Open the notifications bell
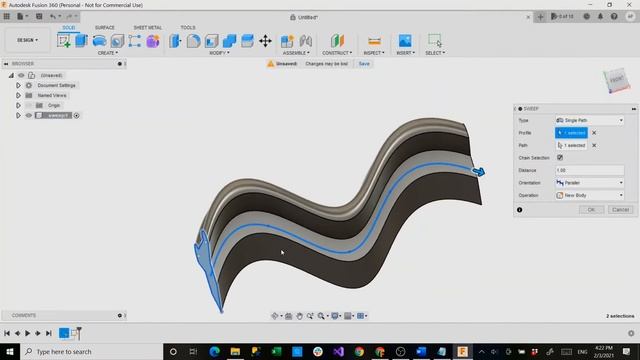The width and height of the screenshot is (640, 360). [x=600, y=17]
